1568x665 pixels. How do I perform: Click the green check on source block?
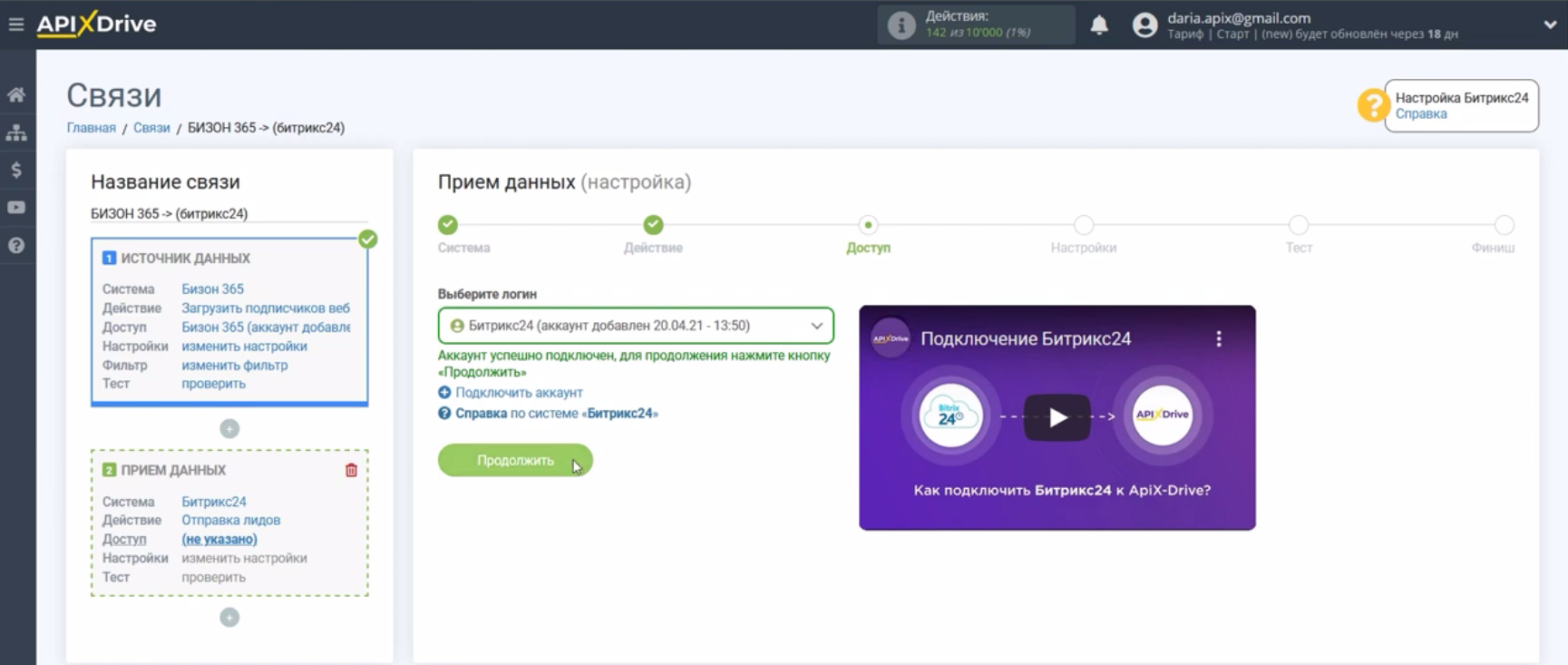coord(367,240)
